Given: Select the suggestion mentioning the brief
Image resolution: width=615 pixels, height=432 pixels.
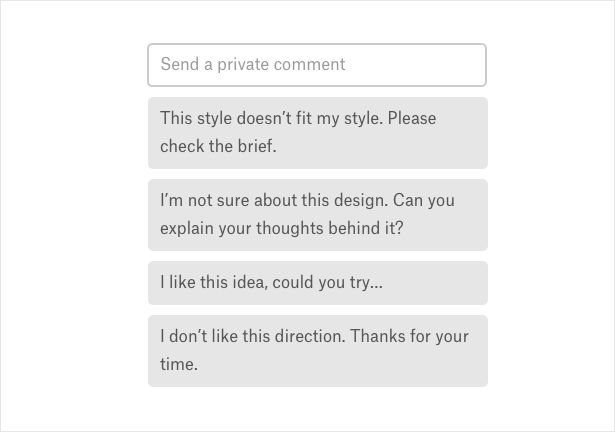Looking at the screenshot, I should click(317, 132).
